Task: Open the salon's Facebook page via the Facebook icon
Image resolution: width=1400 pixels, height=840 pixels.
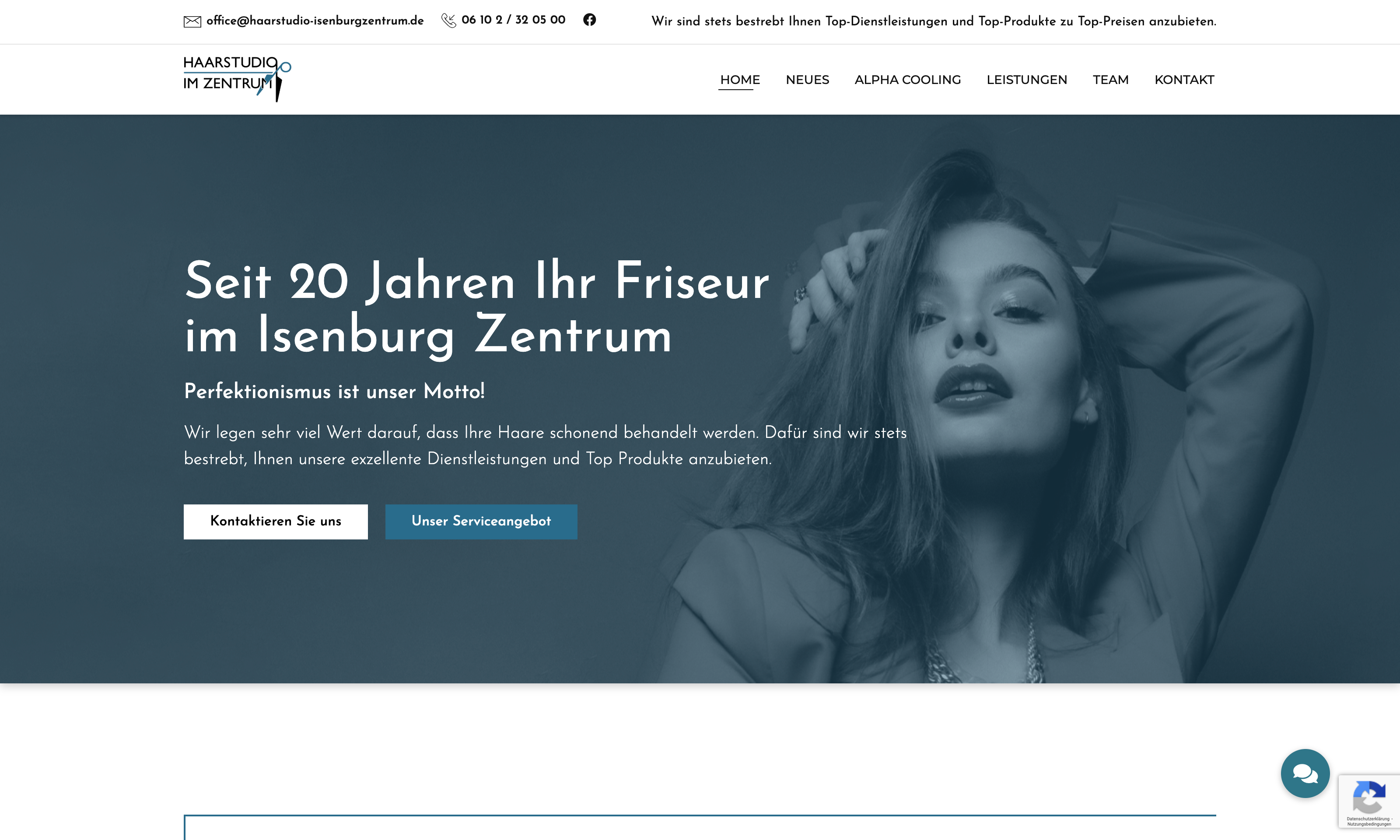Action: [x=589, y=20]
